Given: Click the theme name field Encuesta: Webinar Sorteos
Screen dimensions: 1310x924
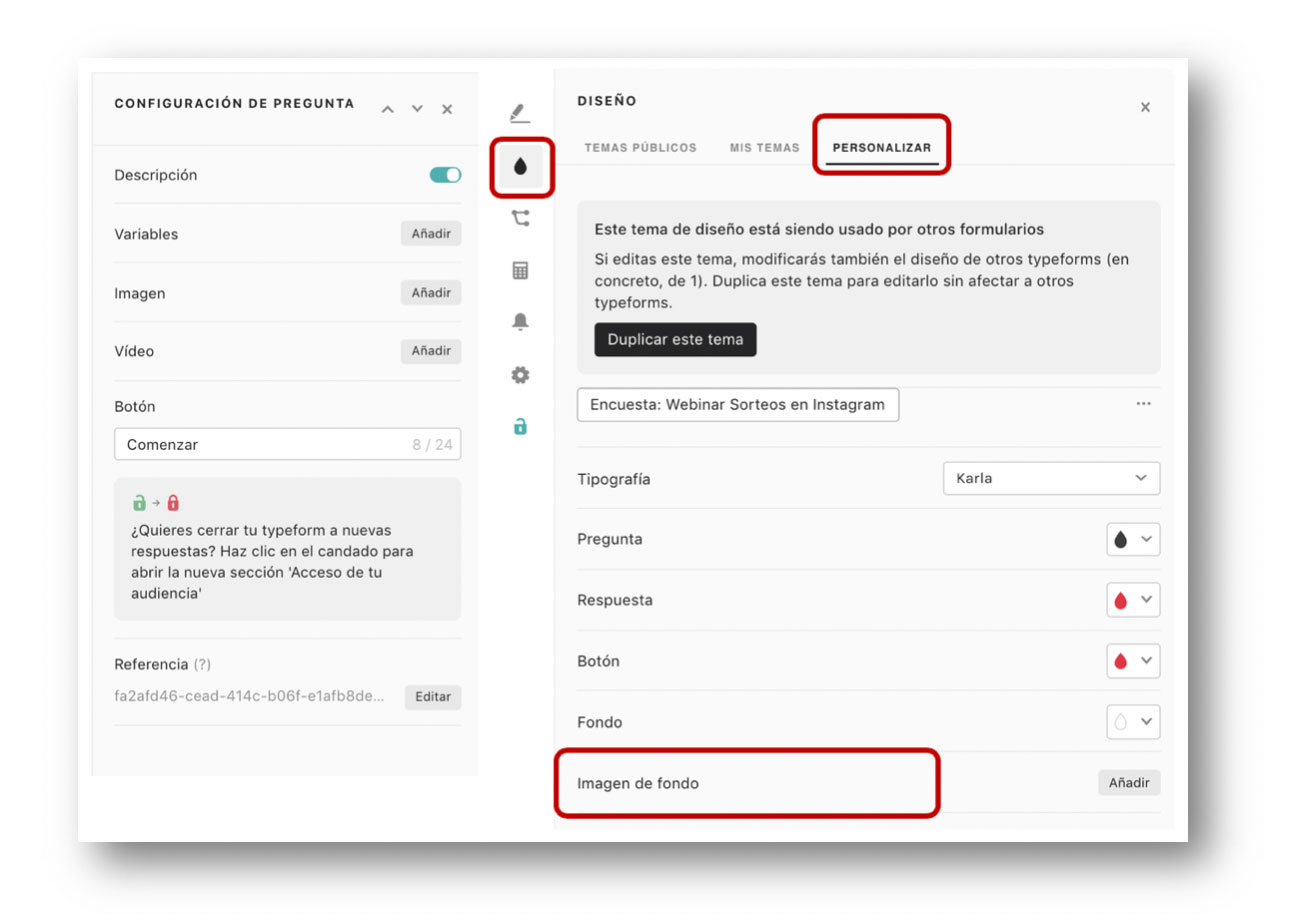Looking at the screenshot, I should [737, 404].
